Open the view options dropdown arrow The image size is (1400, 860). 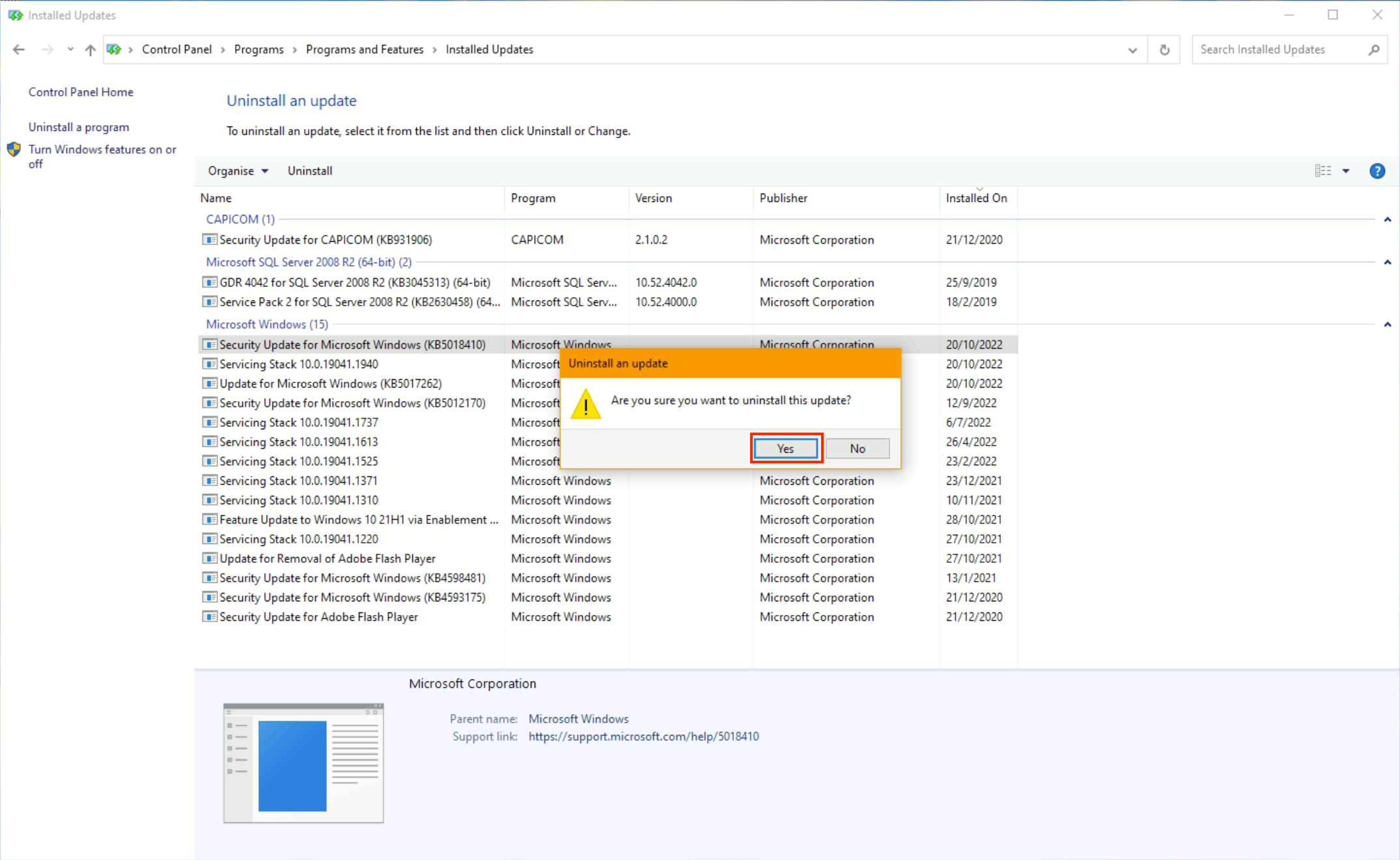1346,171
